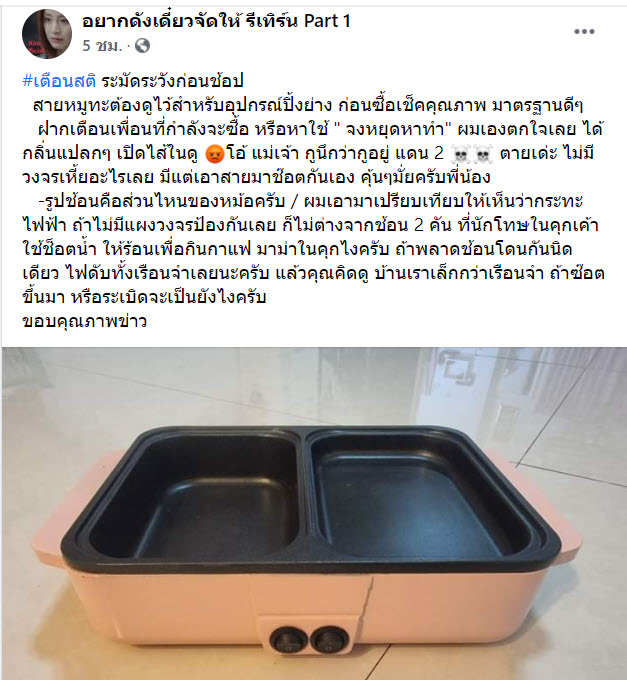Click the "ขอบคุณภาพข่าว" credit line
This screenshot has height=680, width=627.
tap(85, 321)
